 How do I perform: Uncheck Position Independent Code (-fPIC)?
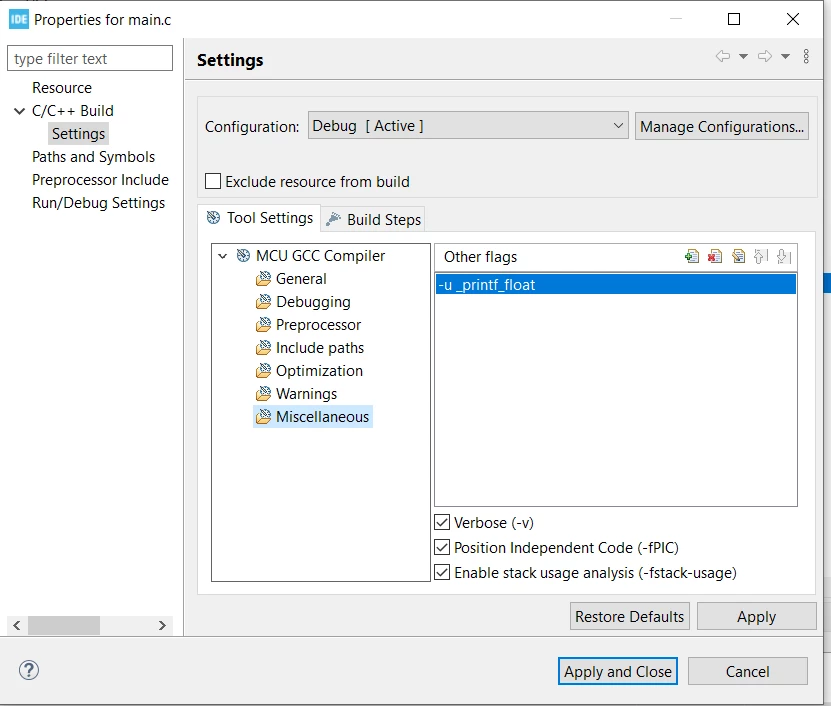point(442,547)
